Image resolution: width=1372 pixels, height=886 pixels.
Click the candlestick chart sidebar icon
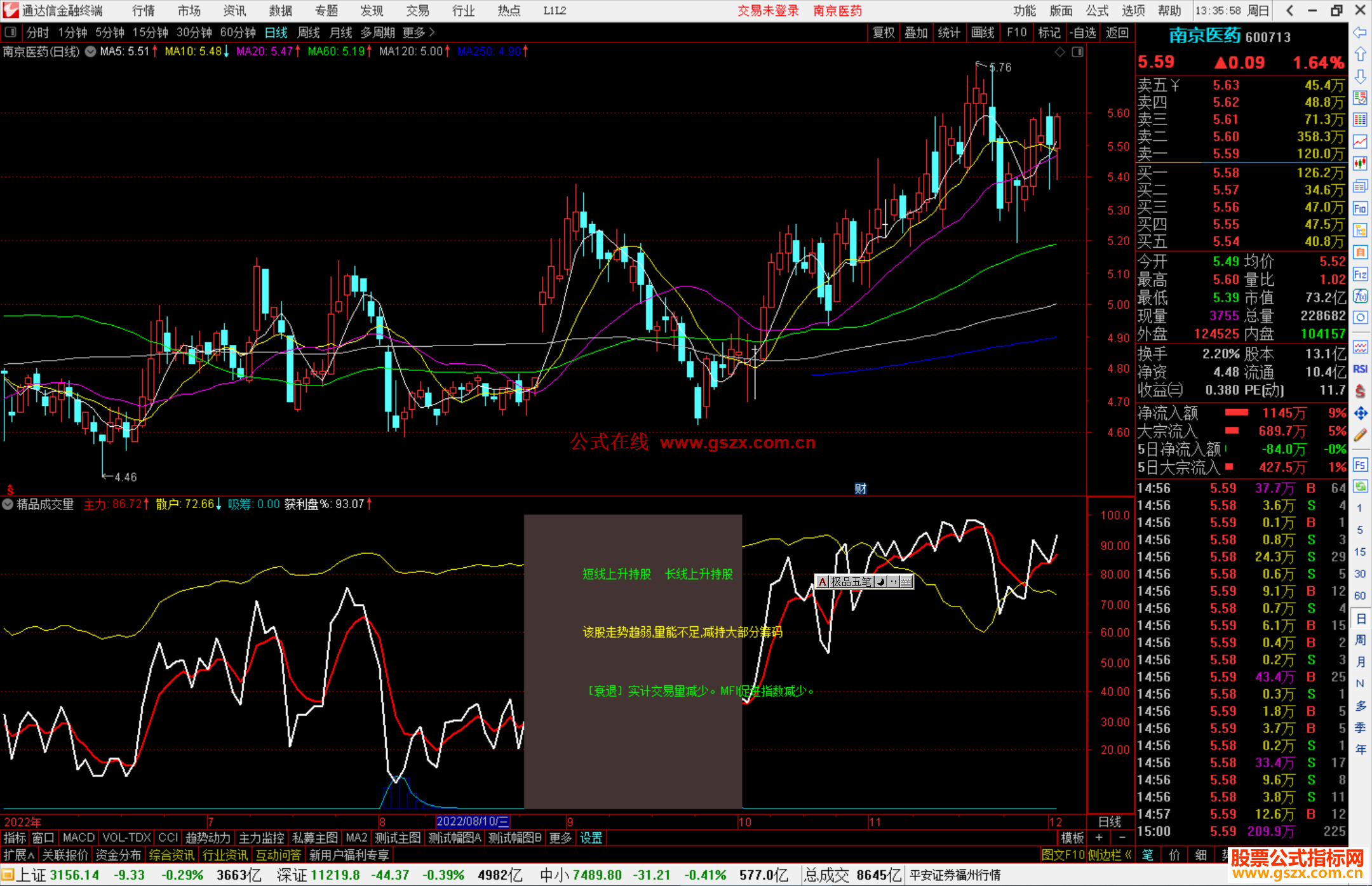1360,164
